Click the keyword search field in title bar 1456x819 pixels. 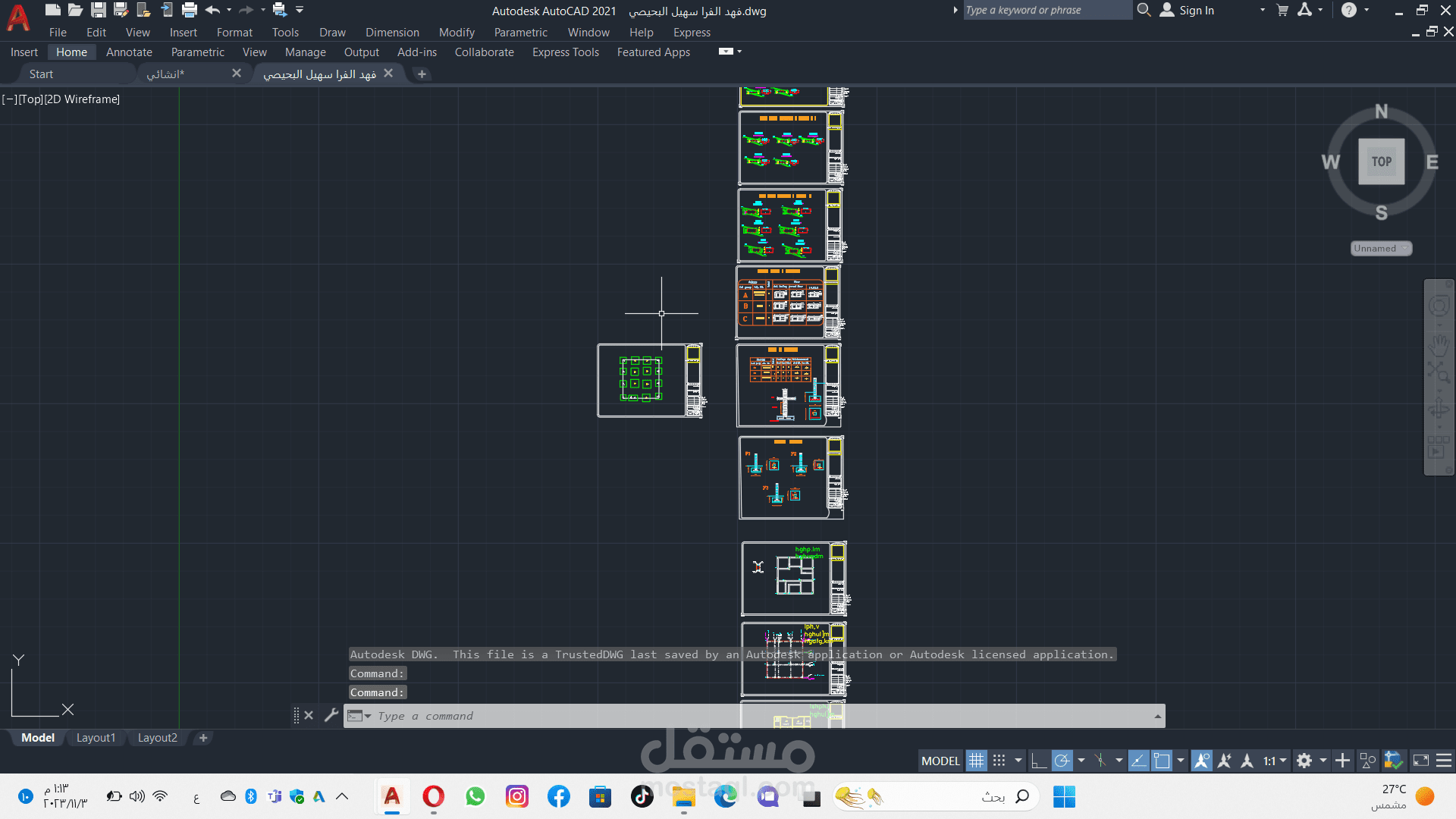point(1047,10)
